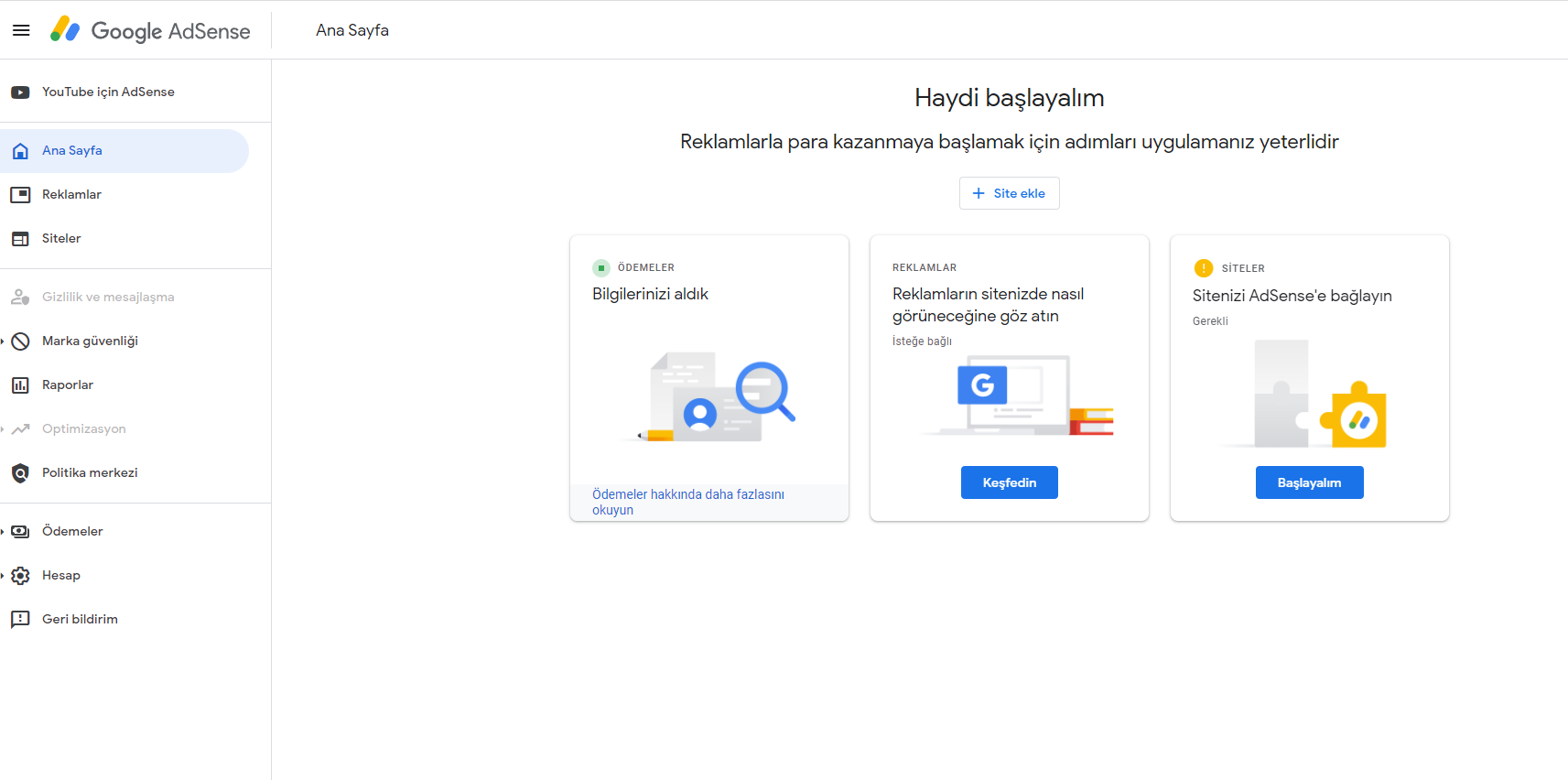Select Ana Sayfa in the sidebar
The width and height of the screenshot is (1568, 780).
(x=124, y=151)
